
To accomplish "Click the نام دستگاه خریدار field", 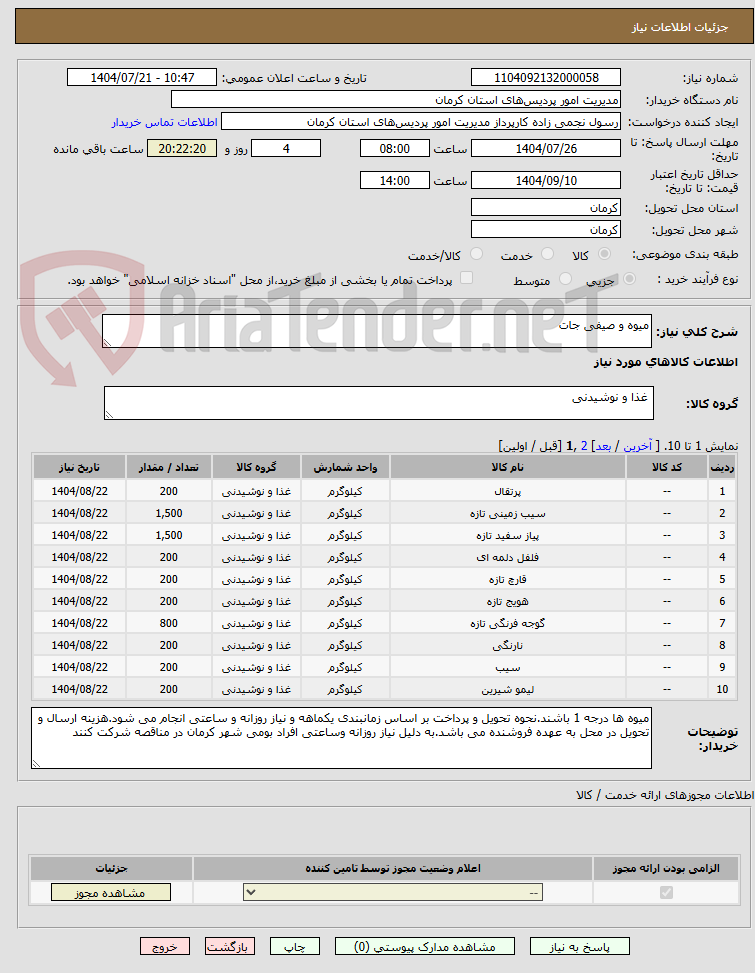I will coord(396,100).
